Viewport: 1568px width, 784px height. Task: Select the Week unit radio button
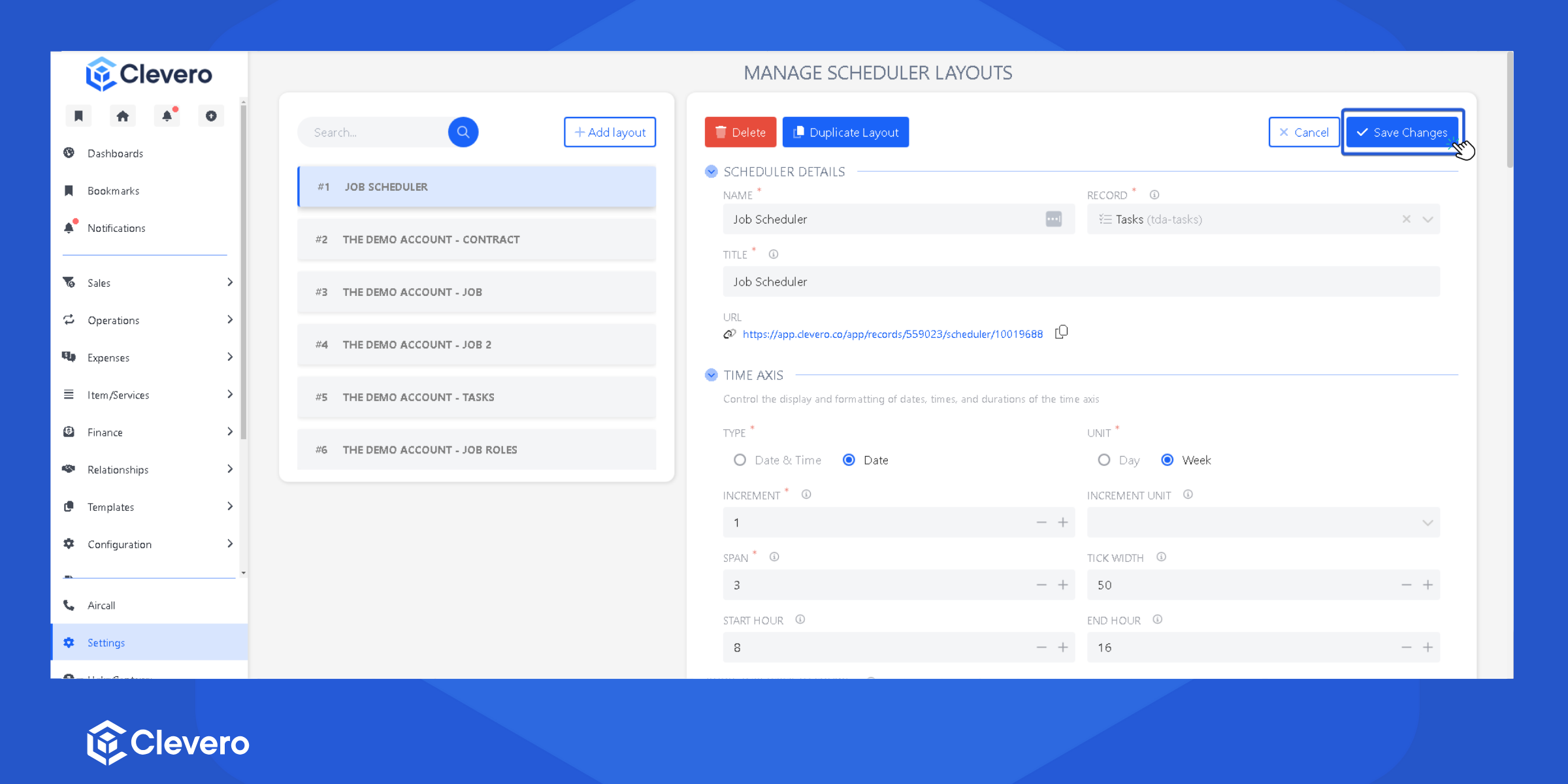[x=1167, y=460]
